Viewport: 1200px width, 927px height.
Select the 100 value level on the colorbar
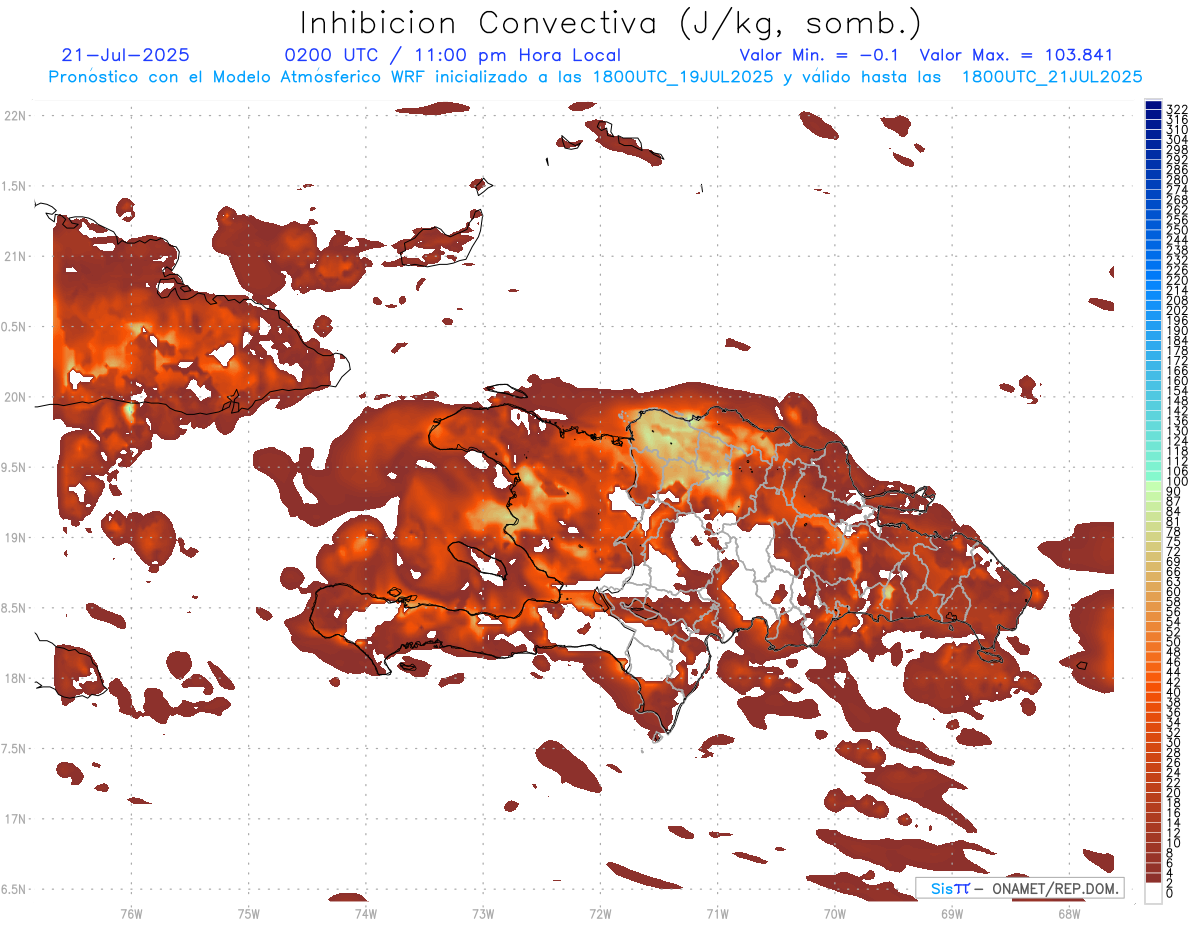coord(1153,482)
